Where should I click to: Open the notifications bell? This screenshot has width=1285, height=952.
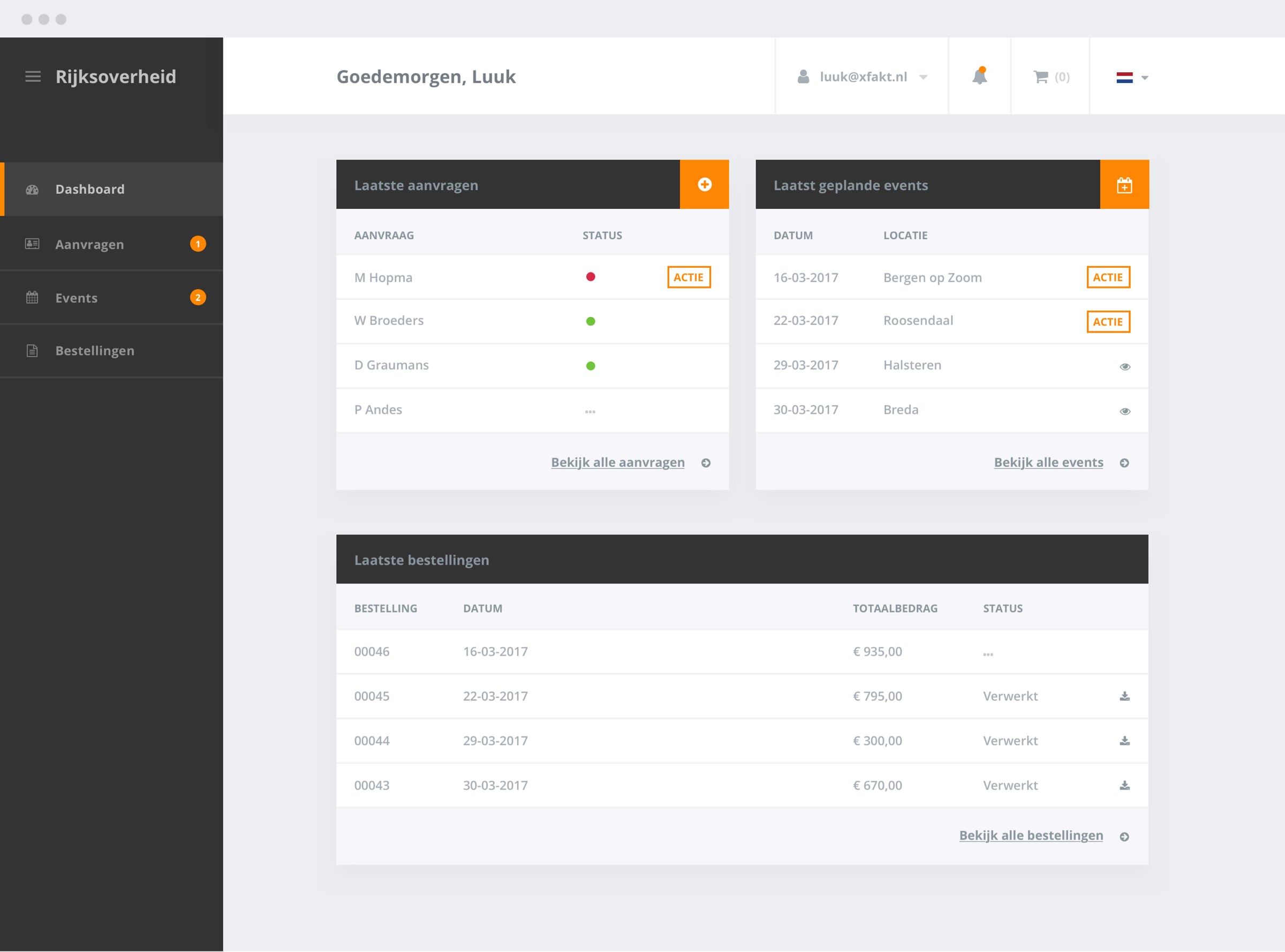click(x=979, y=77)
